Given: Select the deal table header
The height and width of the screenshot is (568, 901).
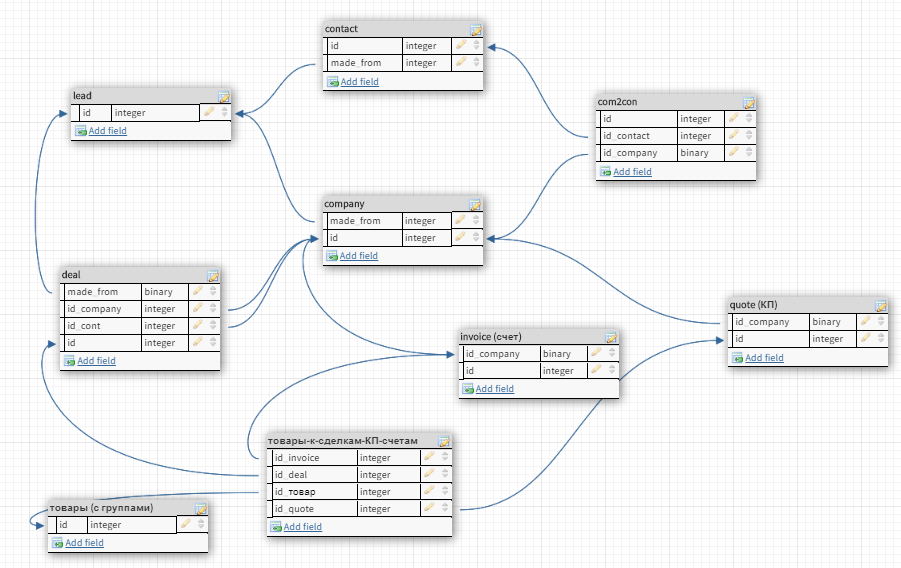Looking at the screenshot, I should (x=140, y=275).
